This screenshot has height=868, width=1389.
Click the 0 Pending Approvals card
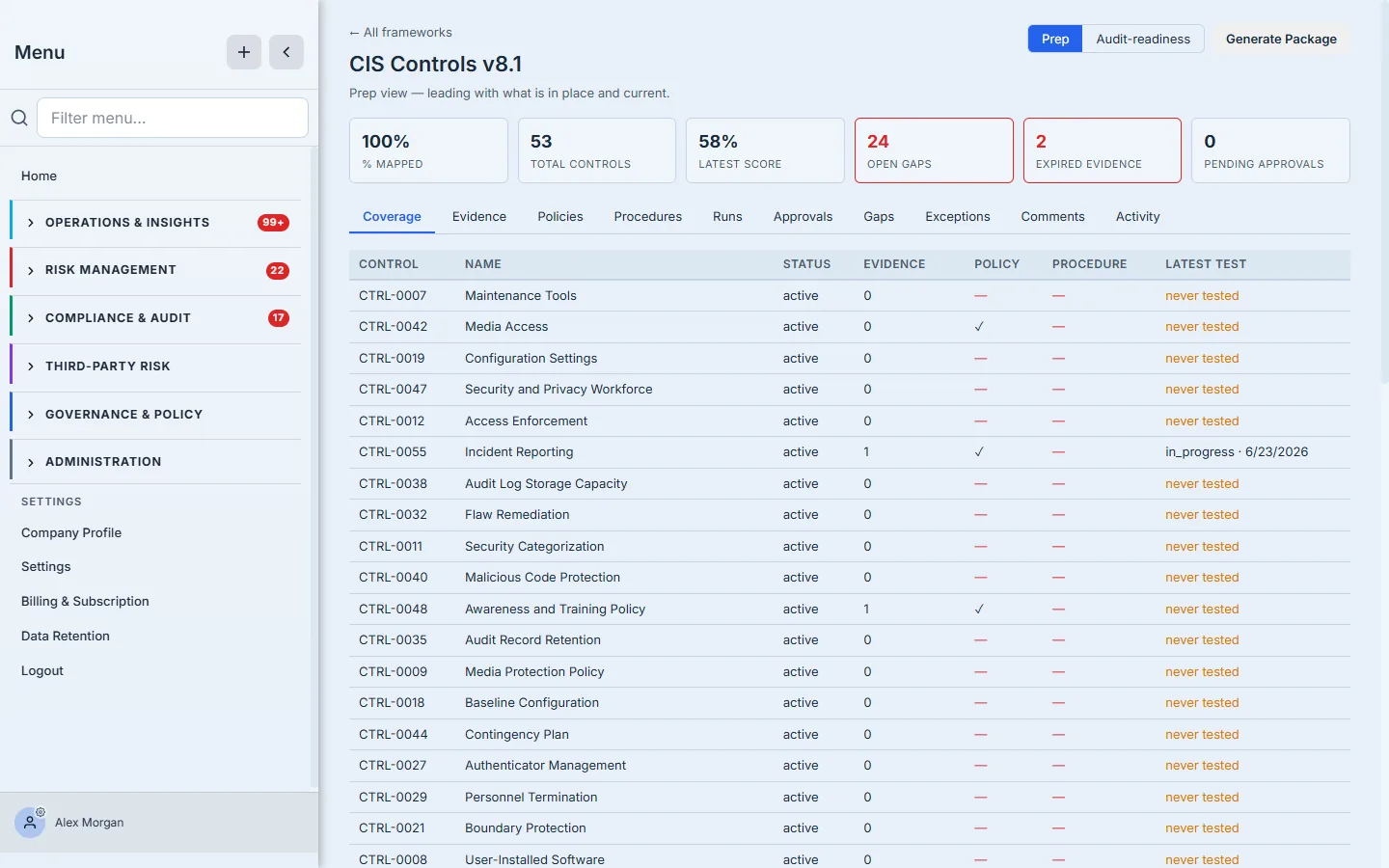[x=1270, y=150]
